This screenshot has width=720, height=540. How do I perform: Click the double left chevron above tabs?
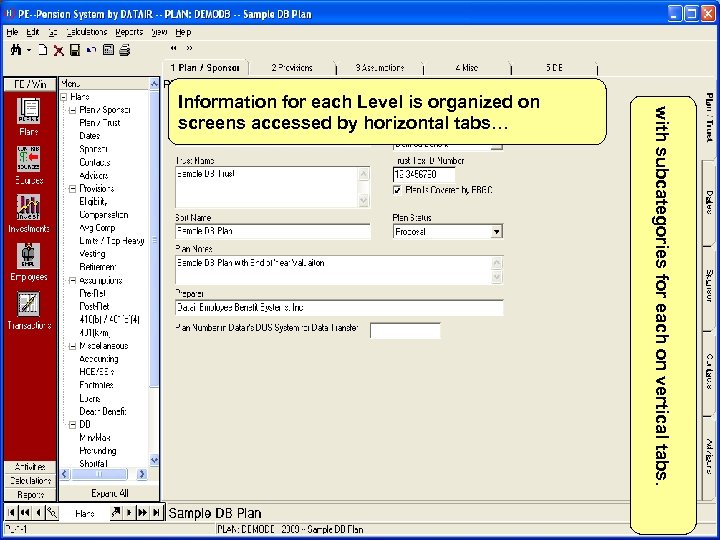click(x=174, y=48)
